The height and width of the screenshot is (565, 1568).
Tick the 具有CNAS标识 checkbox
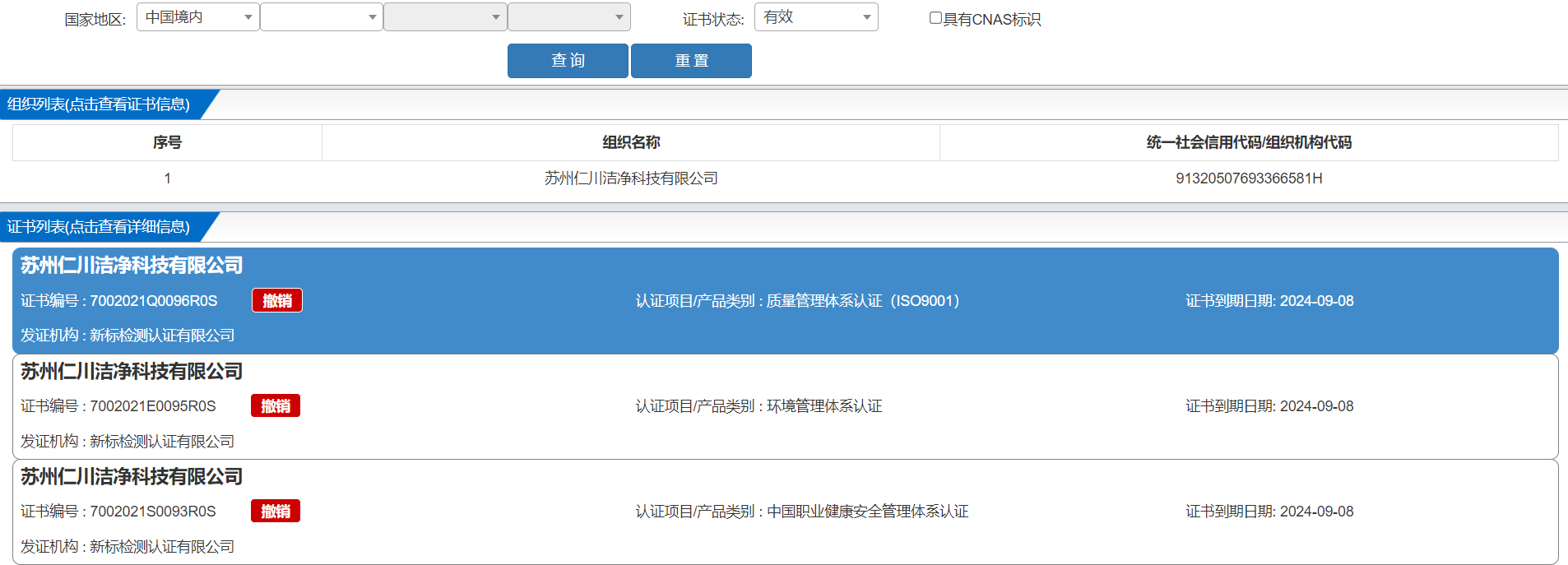tap(935, 18)
